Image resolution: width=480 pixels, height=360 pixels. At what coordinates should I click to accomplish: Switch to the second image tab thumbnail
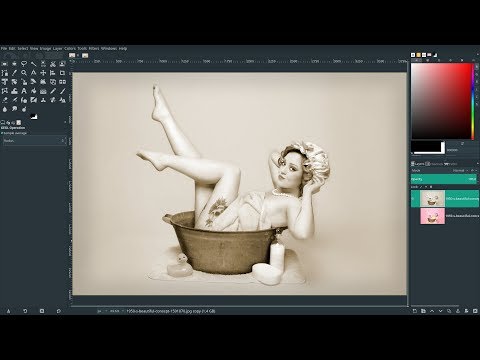[85, 55]
